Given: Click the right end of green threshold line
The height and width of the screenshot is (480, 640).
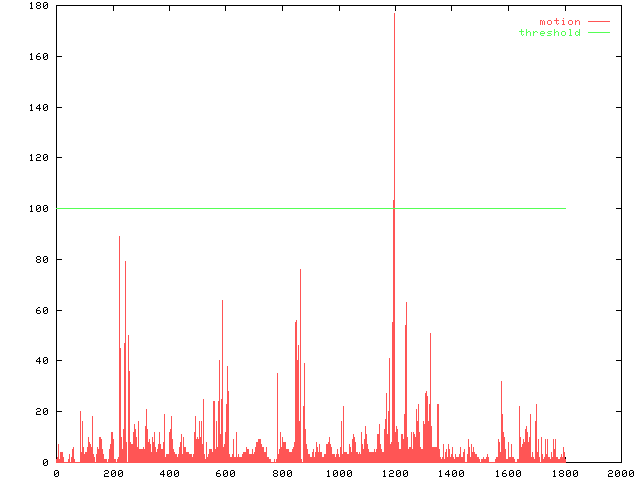Looking at the screenshot, I should click(564, 208).
